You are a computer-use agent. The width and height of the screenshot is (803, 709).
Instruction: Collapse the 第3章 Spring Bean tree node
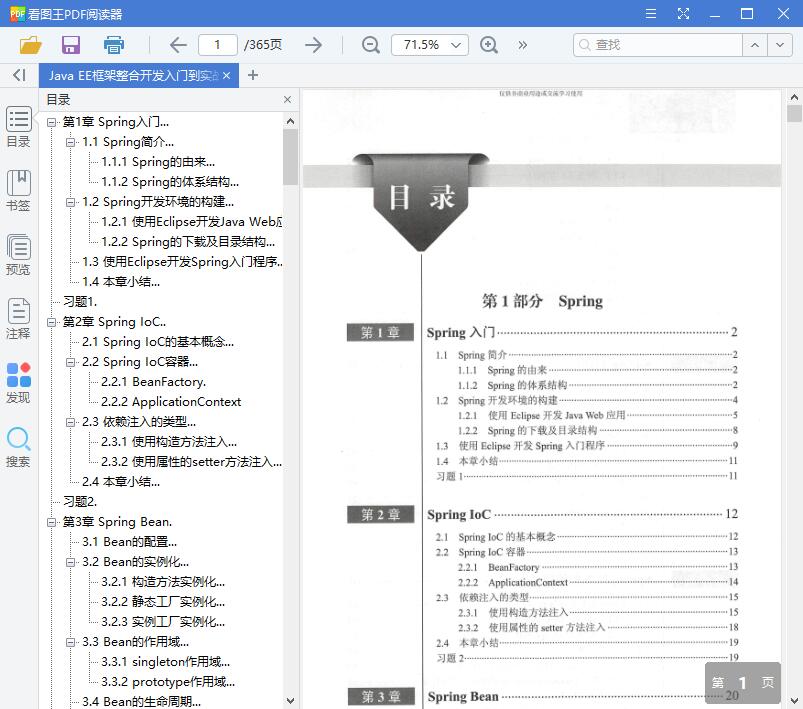coord(51,522)
